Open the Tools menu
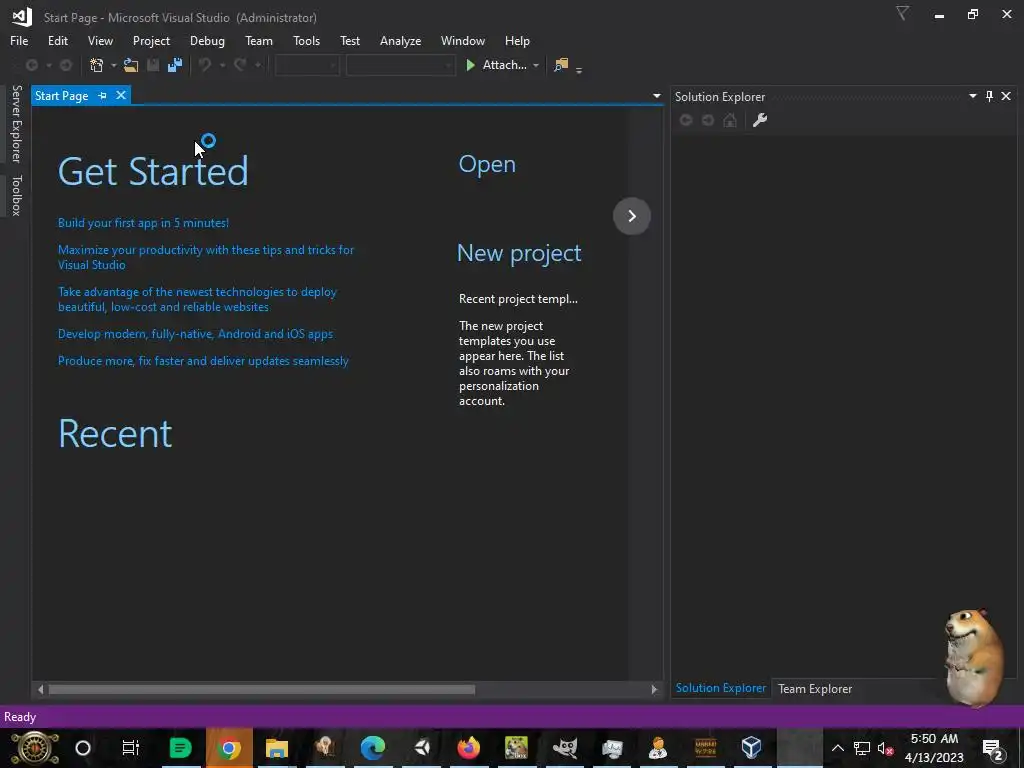1024x768 pixels. pyautogui.click(x=306, y=40)
